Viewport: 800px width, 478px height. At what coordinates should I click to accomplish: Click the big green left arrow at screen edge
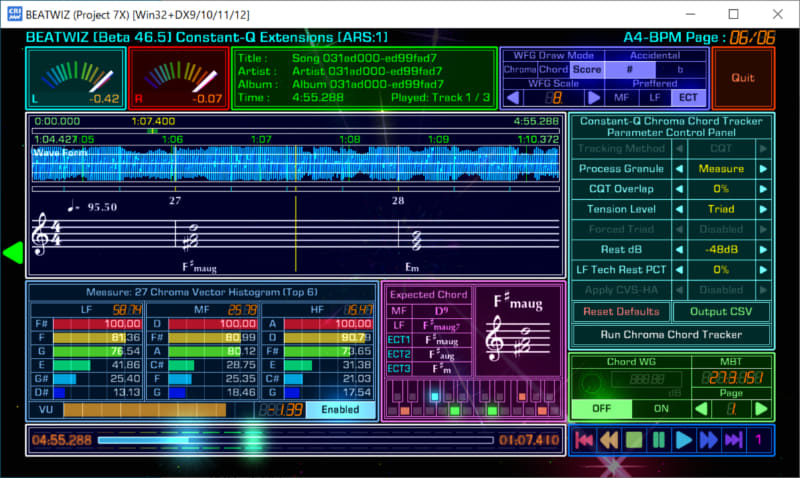coord(13,253)
